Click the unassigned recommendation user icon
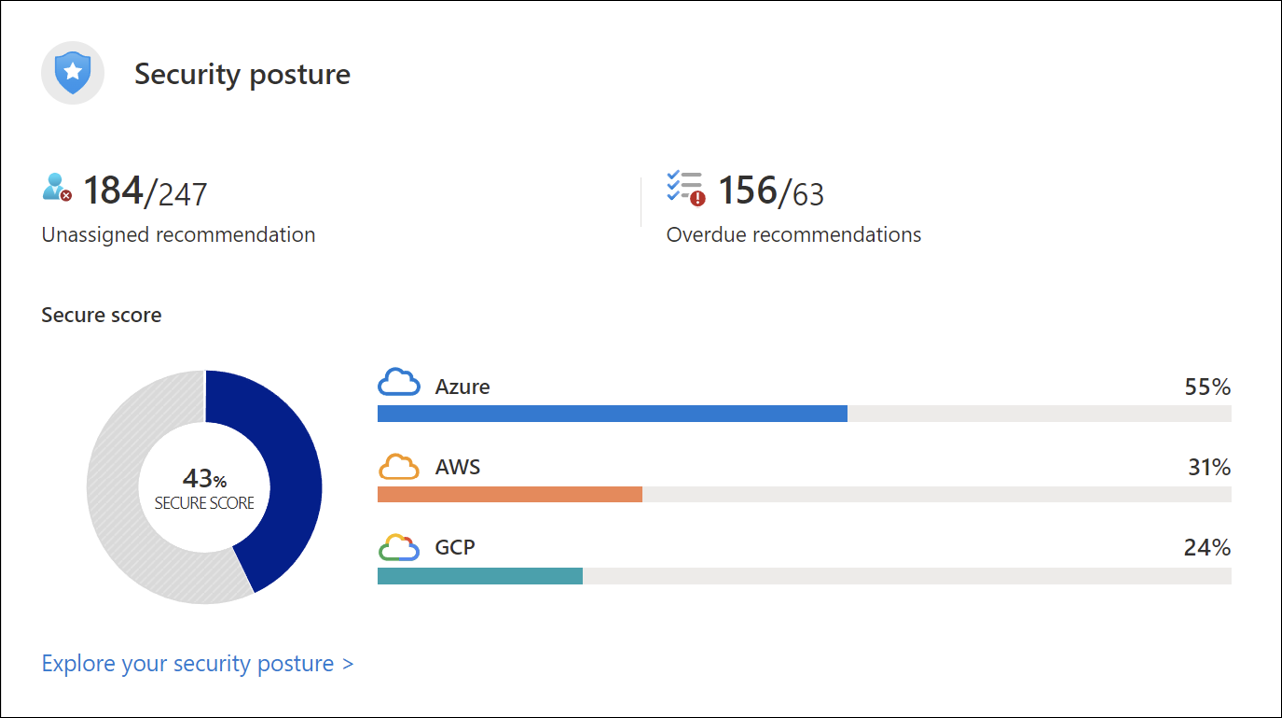The image size is (1282, 718). [x=57, y=187]
